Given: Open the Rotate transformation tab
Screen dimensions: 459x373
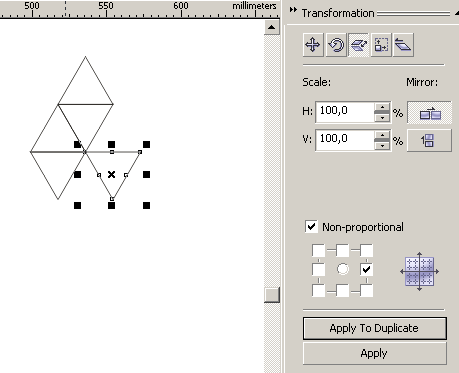Looking at the screenshot, I should click(x=336, y=45).
